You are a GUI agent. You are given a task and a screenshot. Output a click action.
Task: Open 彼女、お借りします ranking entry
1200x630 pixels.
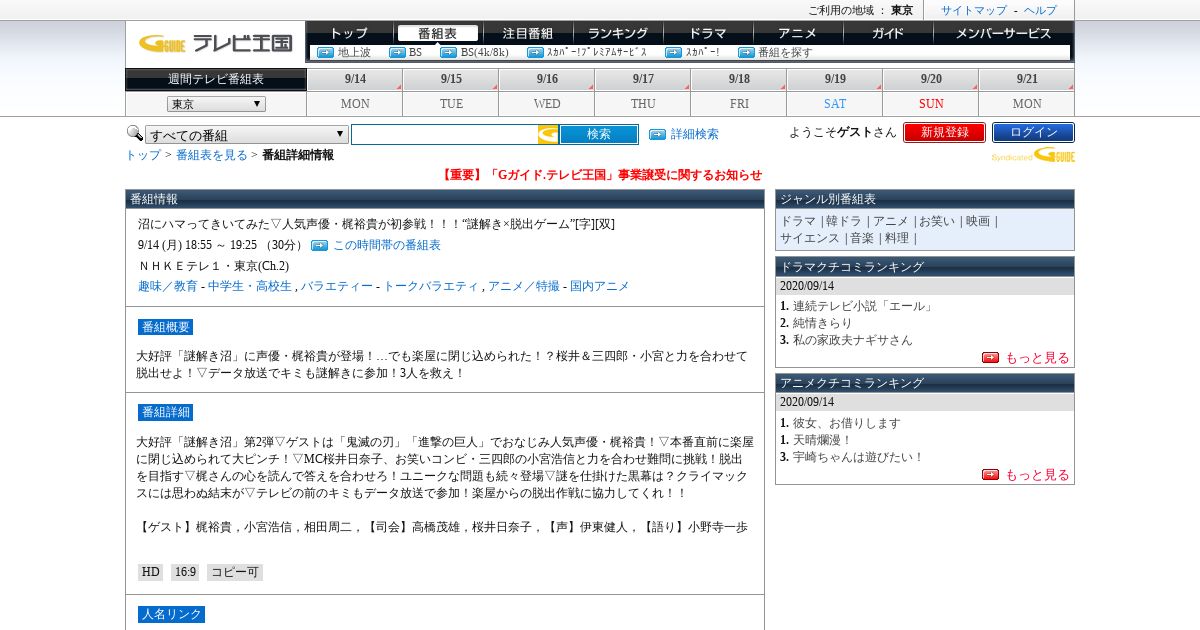pos(847,423)
